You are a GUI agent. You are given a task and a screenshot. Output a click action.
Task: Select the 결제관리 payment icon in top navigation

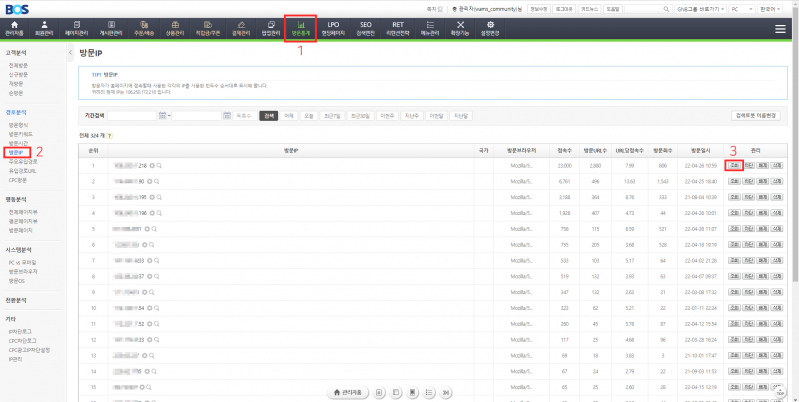click(x=238, y=29)
